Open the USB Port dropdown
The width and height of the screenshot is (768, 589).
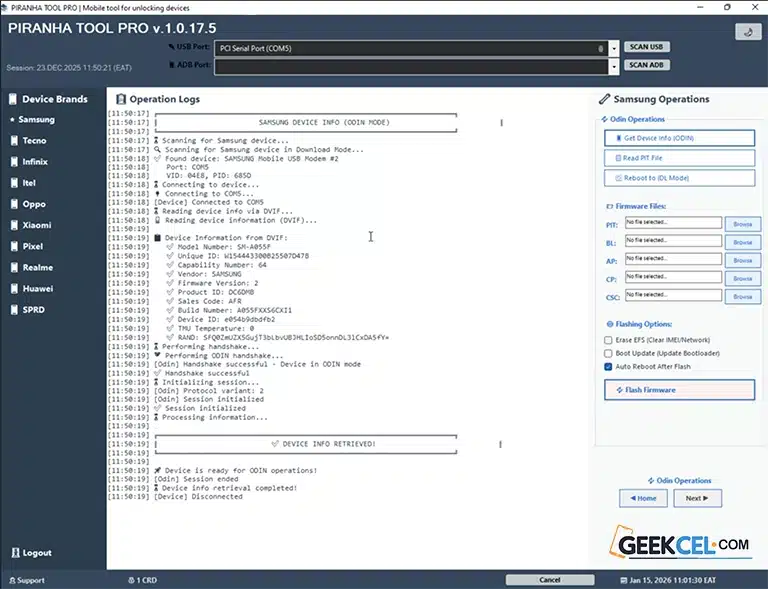point(614,48)
